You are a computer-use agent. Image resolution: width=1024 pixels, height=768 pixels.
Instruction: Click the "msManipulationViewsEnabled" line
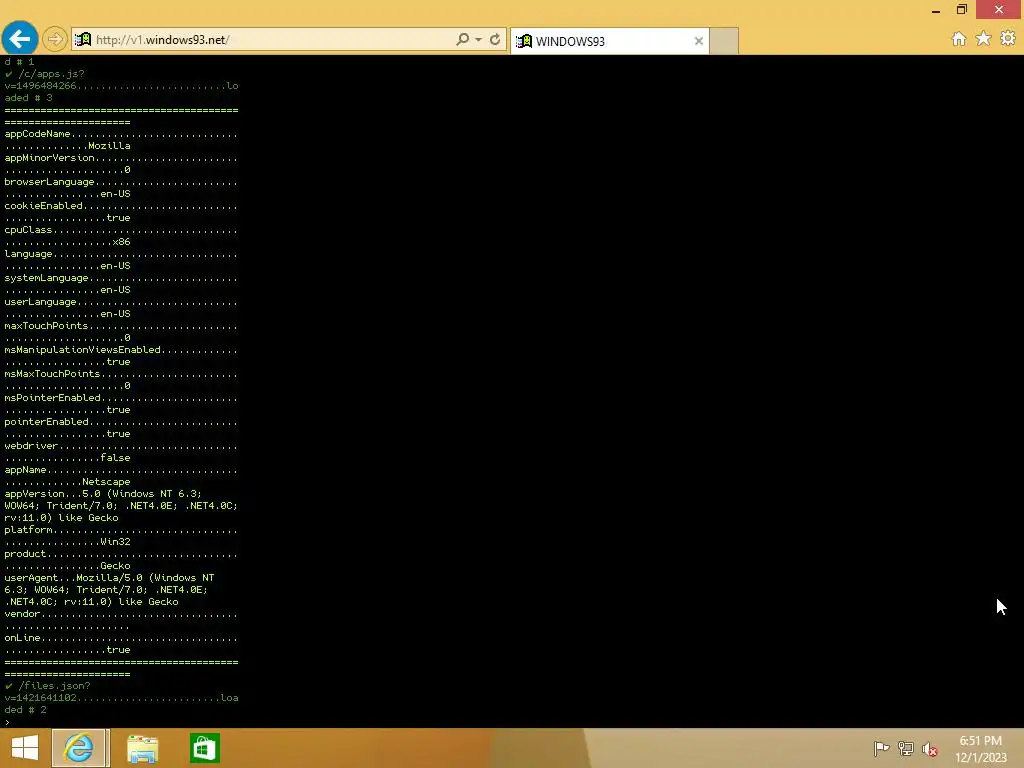click(x=121, y=350)
